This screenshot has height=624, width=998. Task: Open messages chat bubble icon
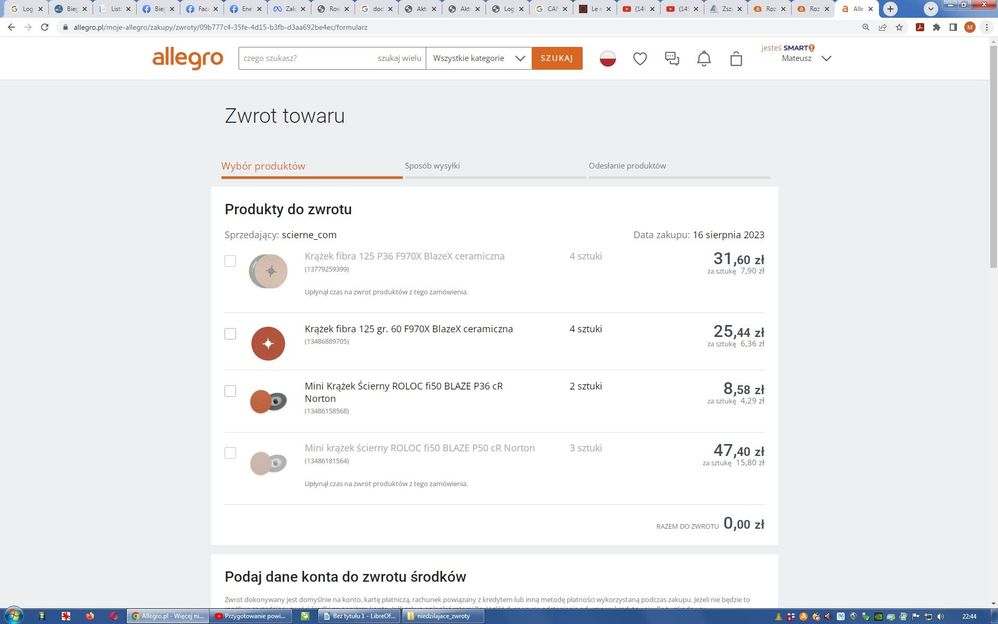672,59
